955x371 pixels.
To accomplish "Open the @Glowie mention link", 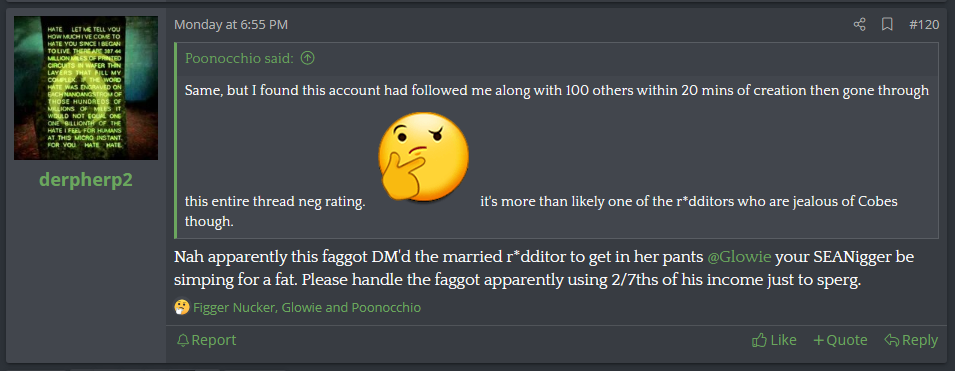I will pyautogui.click(x=739, y=257).
